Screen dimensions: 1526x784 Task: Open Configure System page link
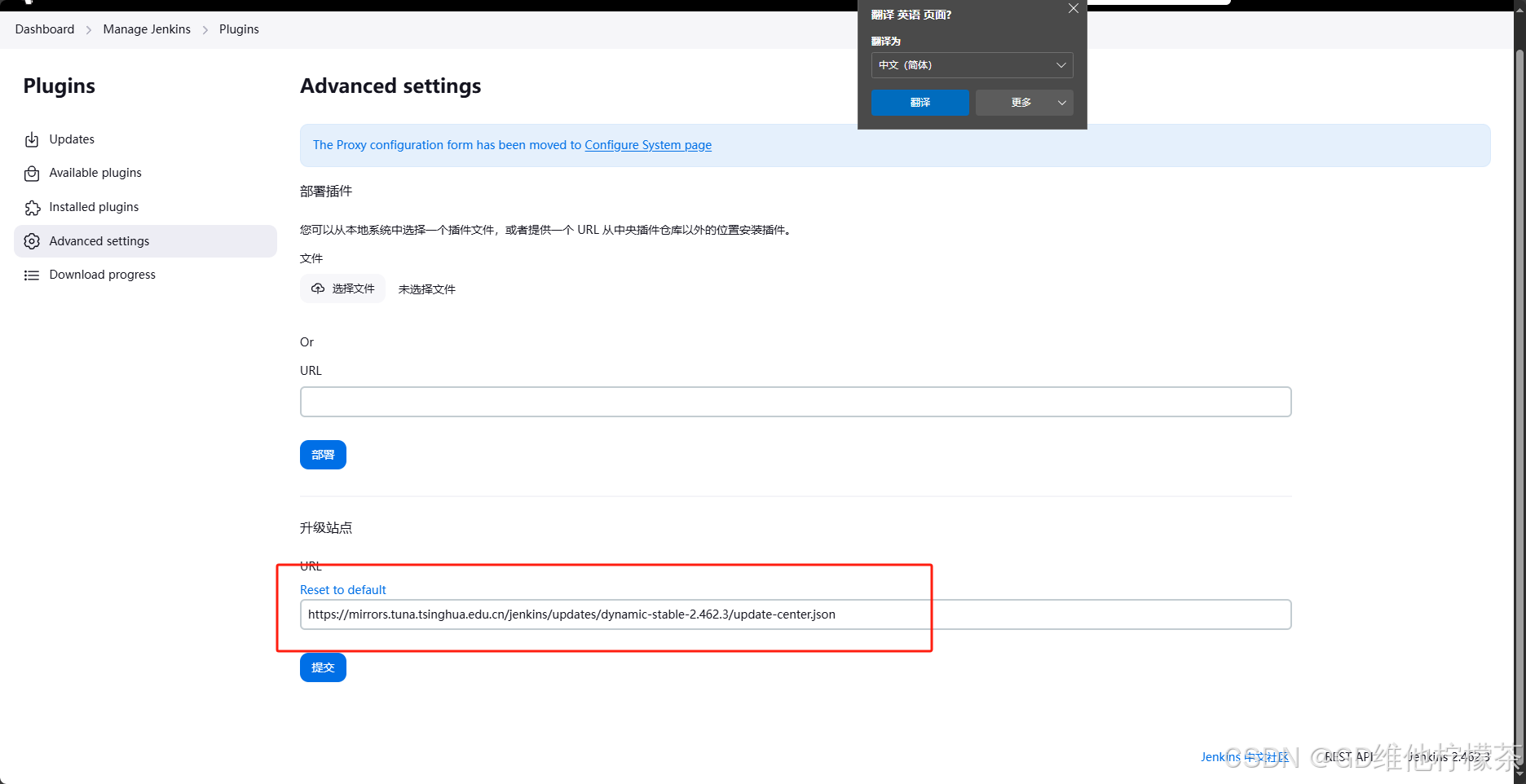648,145
